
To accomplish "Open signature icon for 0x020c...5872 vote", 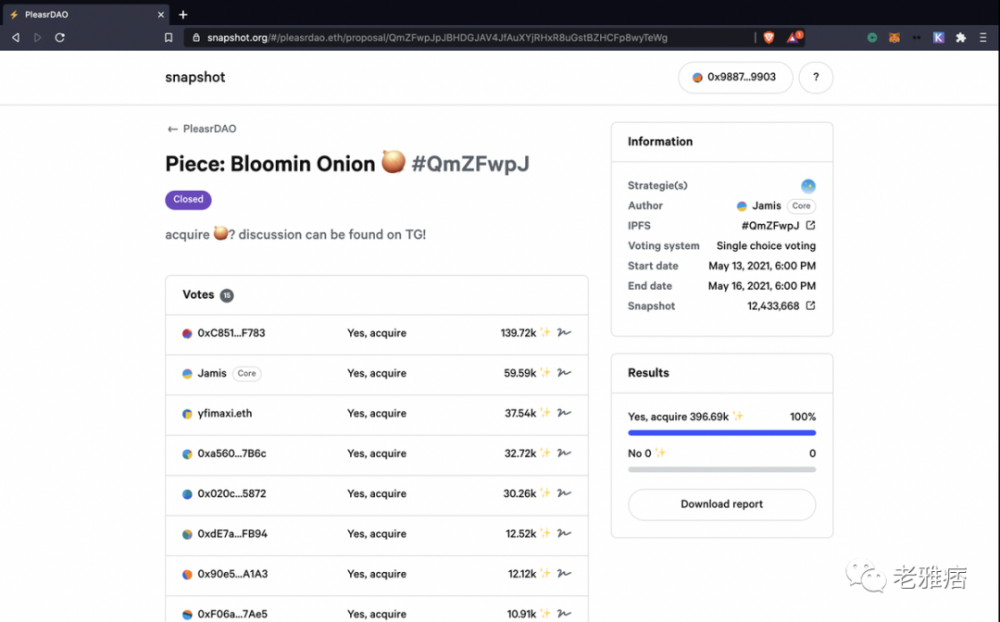I will (x=564, y=493).
